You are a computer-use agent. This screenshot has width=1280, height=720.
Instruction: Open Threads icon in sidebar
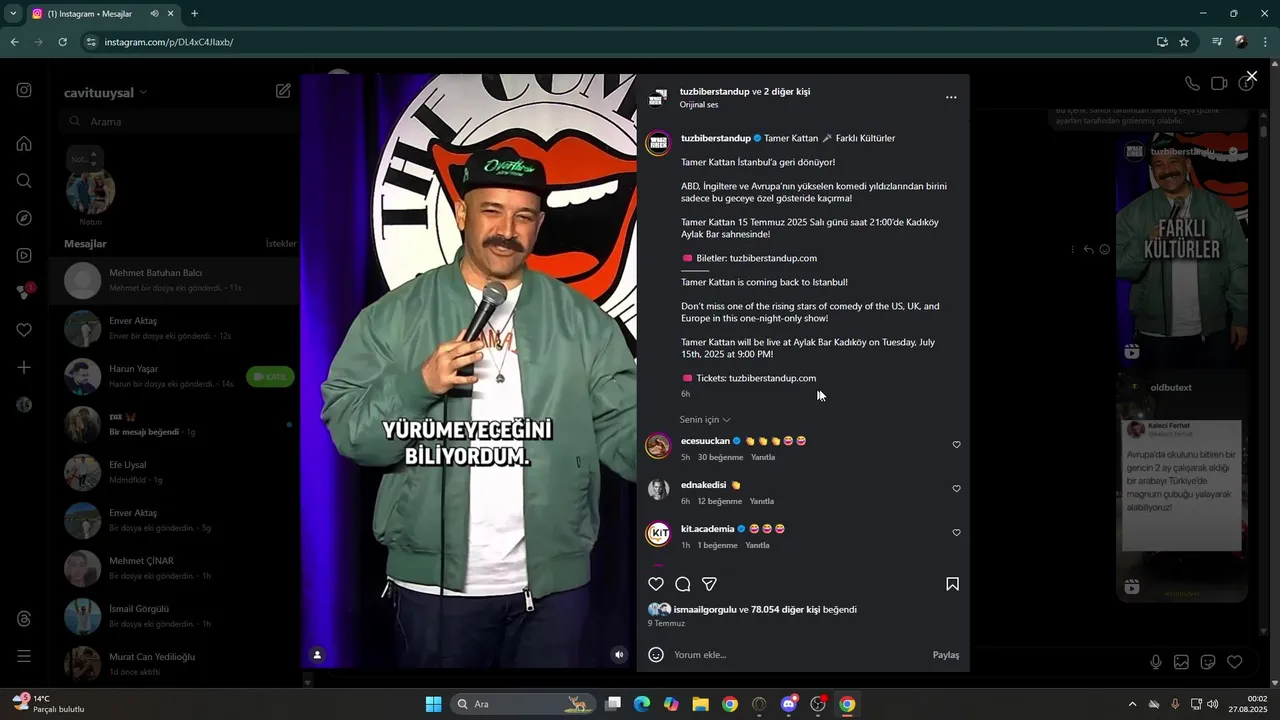point(24,619)
